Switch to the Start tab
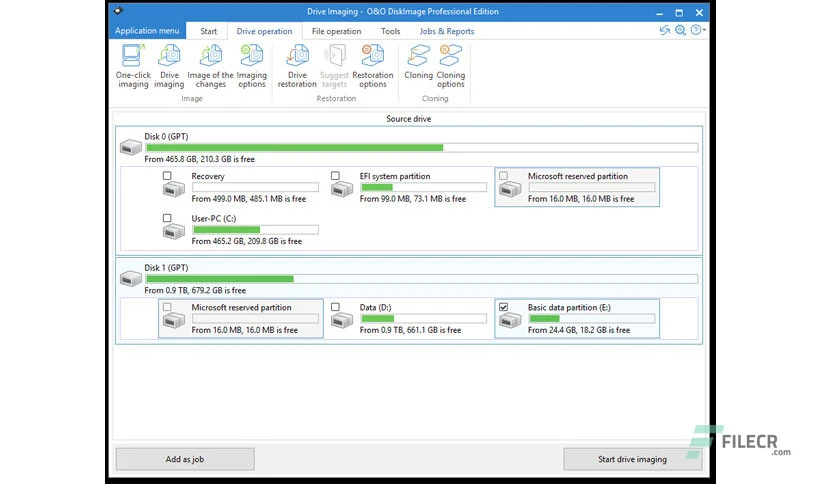Viewport: 836px width, 484px height. click(x=208, y=31)
